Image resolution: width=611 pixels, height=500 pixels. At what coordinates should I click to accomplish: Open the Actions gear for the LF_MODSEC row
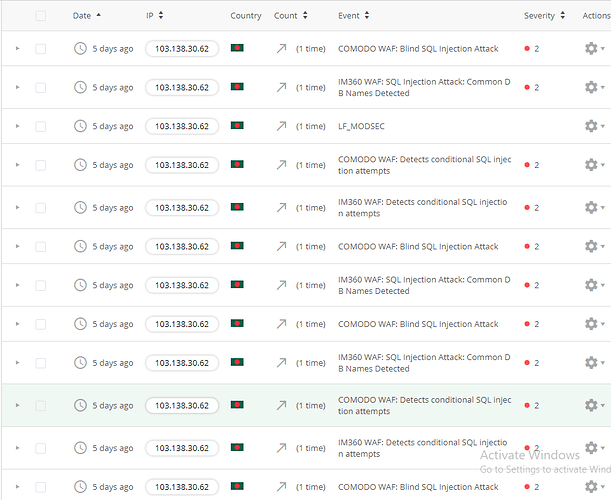(x=594, y=126)
